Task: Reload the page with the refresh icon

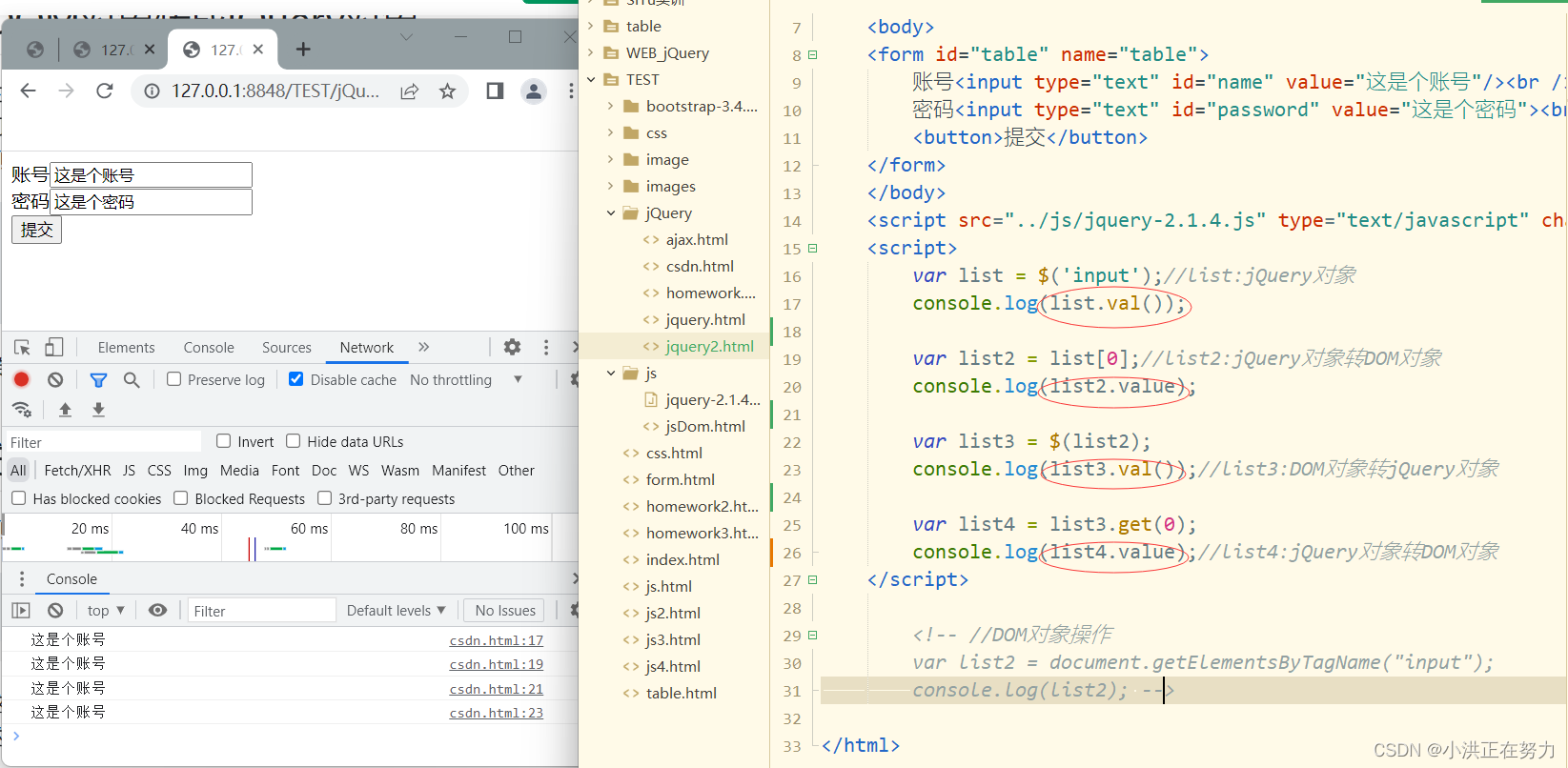Action: [x=105, y=91]
